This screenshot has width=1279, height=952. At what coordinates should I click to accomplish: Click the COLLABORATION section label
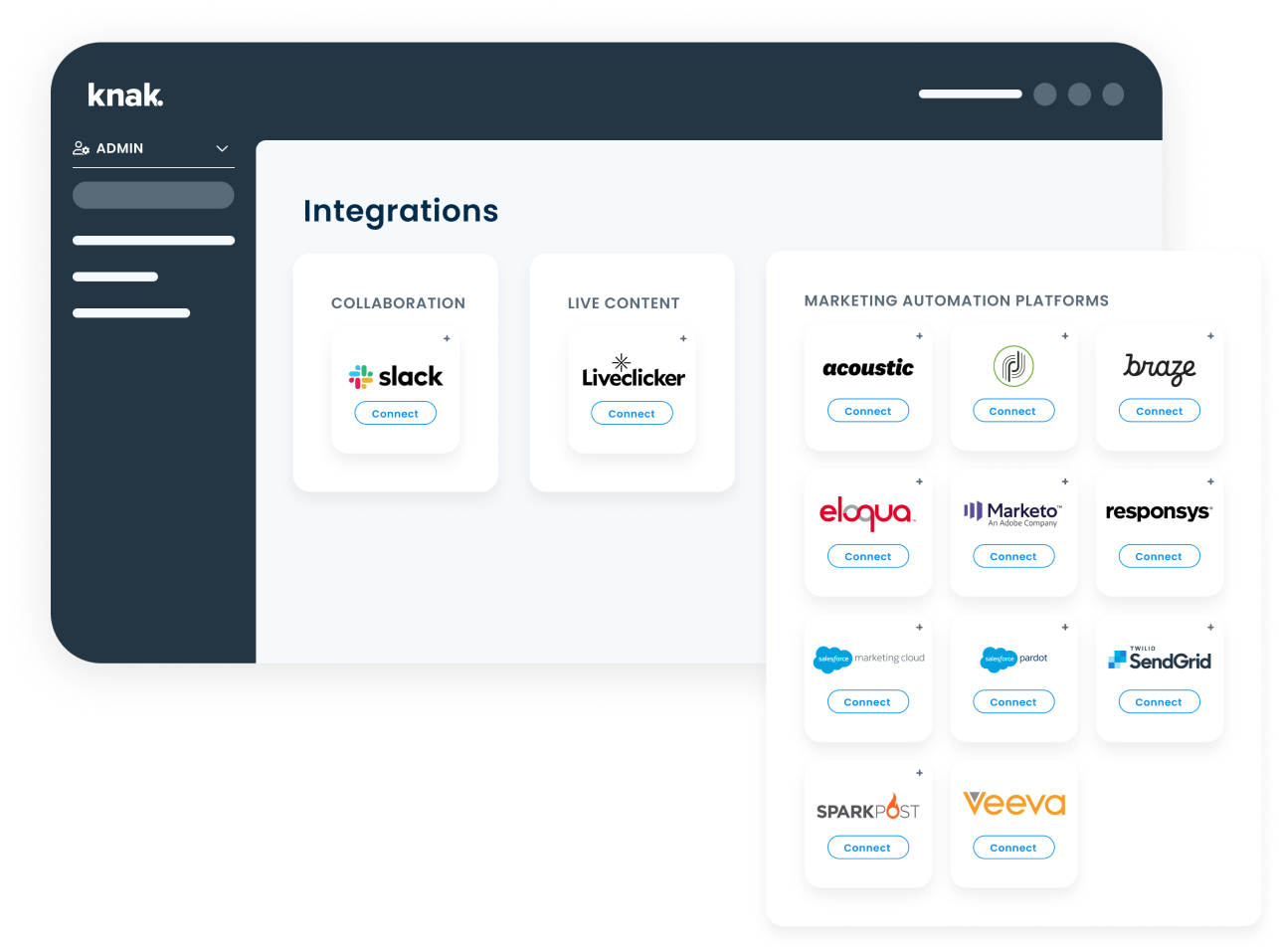pos(398,303)
